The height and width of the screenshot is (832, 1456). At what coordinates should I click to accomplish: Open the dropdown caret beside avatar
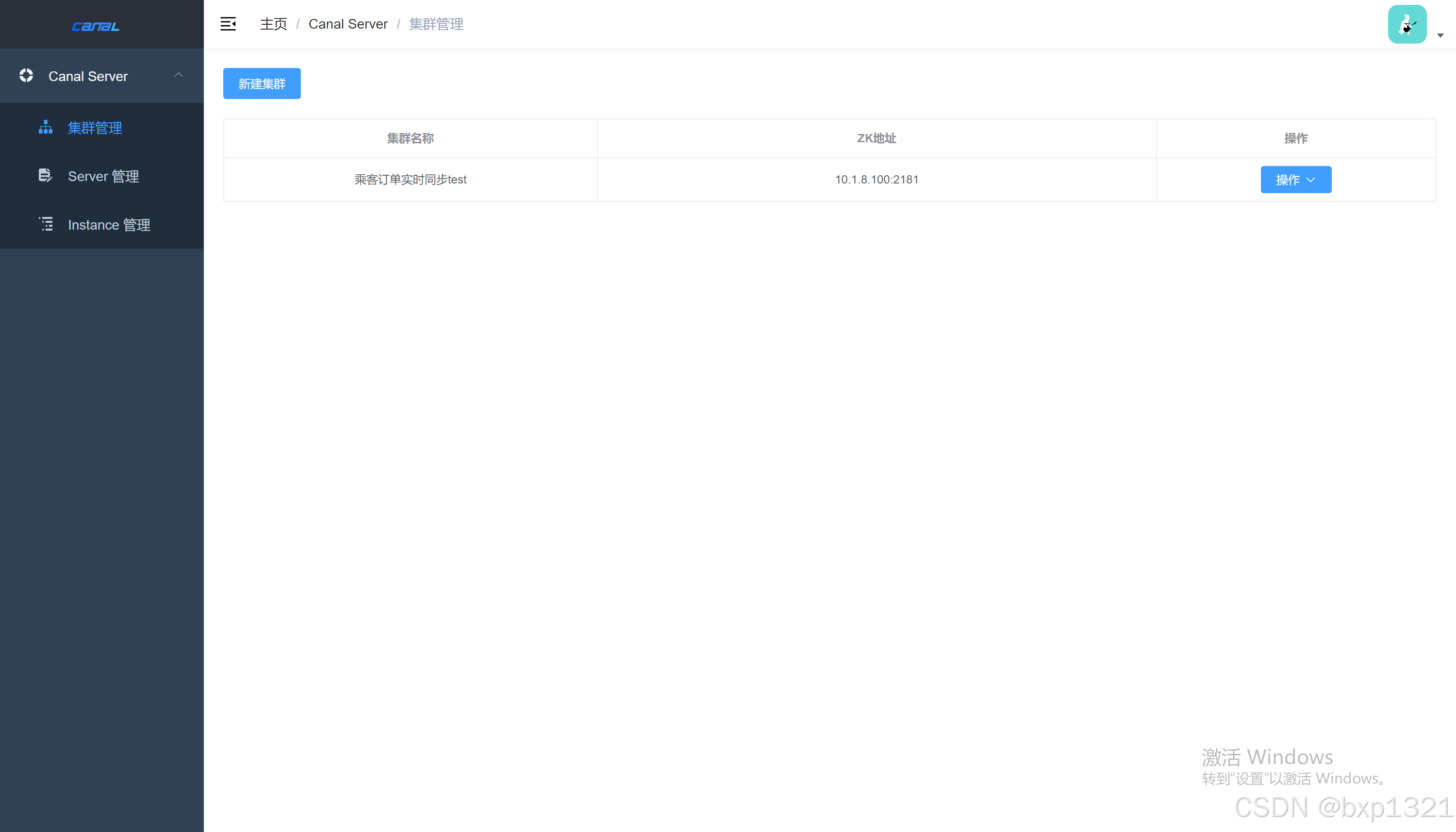click(1440, 35)
